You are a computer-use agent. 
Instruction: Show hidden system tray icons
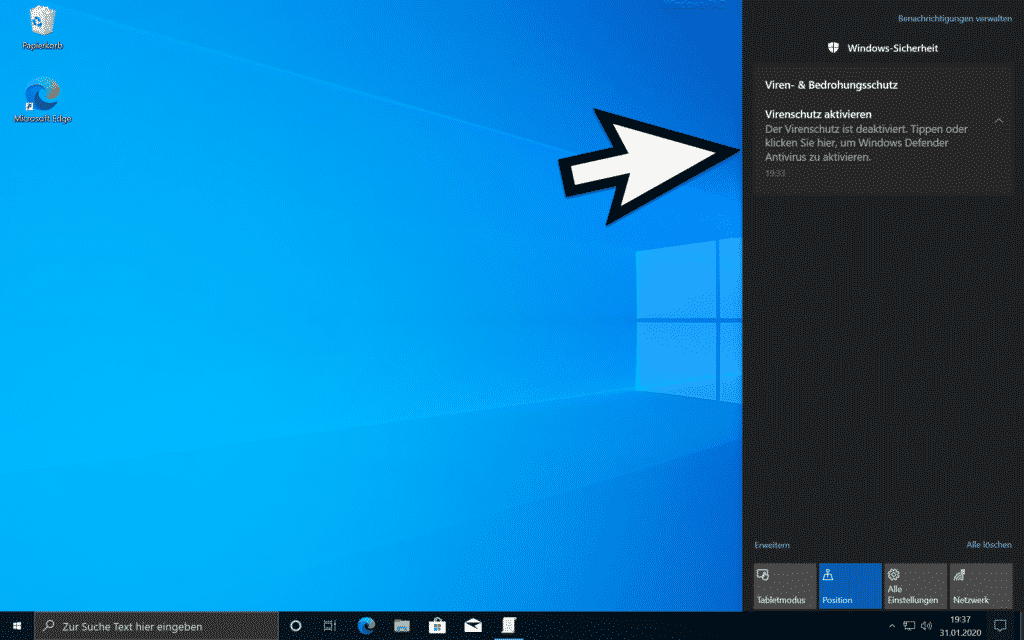click(x=892, y=626)
